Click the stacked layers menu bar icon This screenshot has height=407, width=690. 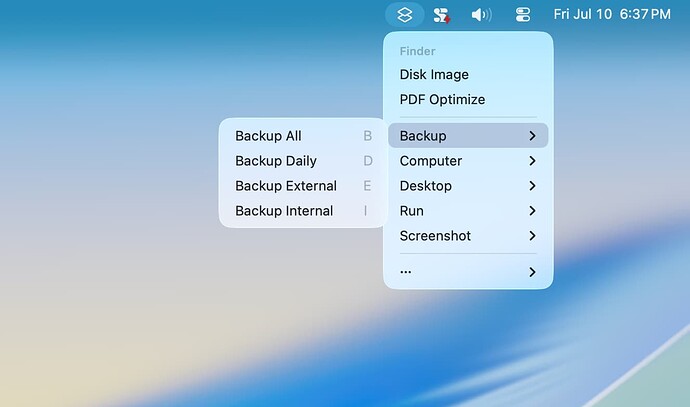pyautogui.click(x=404, y=15)
